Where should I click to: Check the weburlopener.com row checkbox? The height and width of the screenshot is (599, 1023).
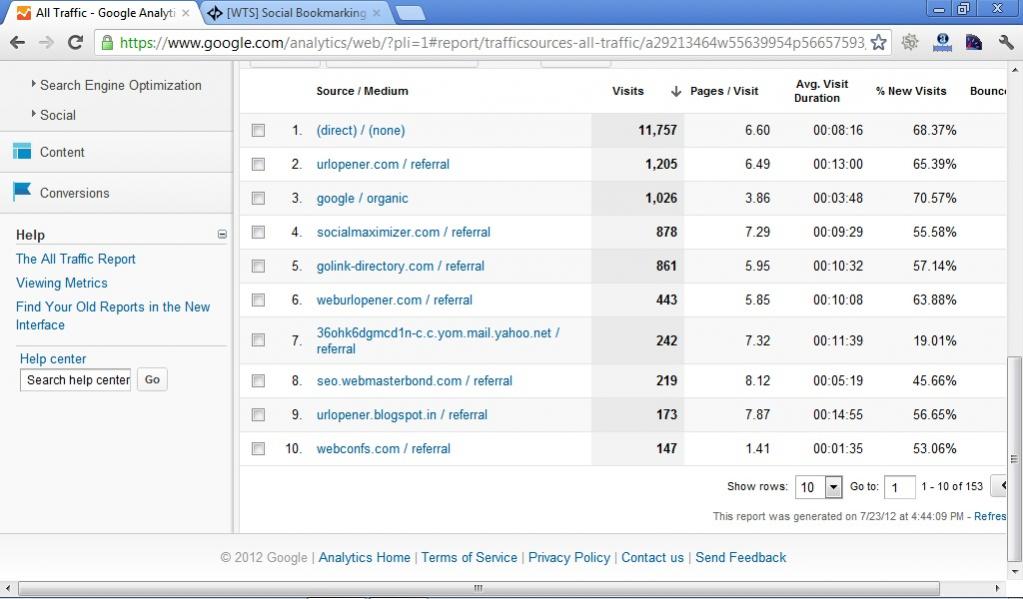pyautogui.click(x=258, y=300)
